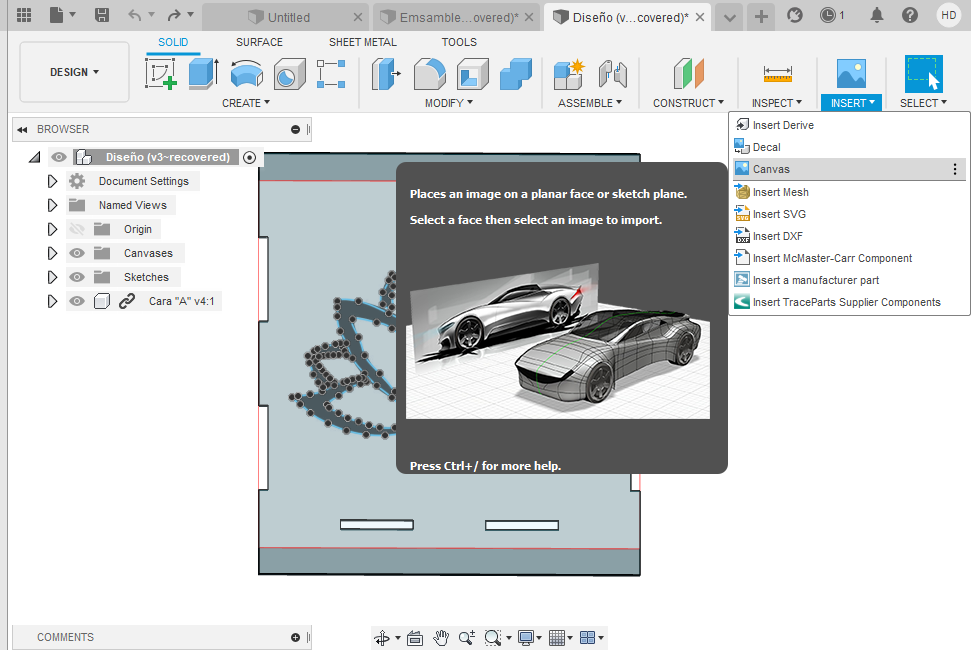Click the new design plus button

click(x=761, y=16)
